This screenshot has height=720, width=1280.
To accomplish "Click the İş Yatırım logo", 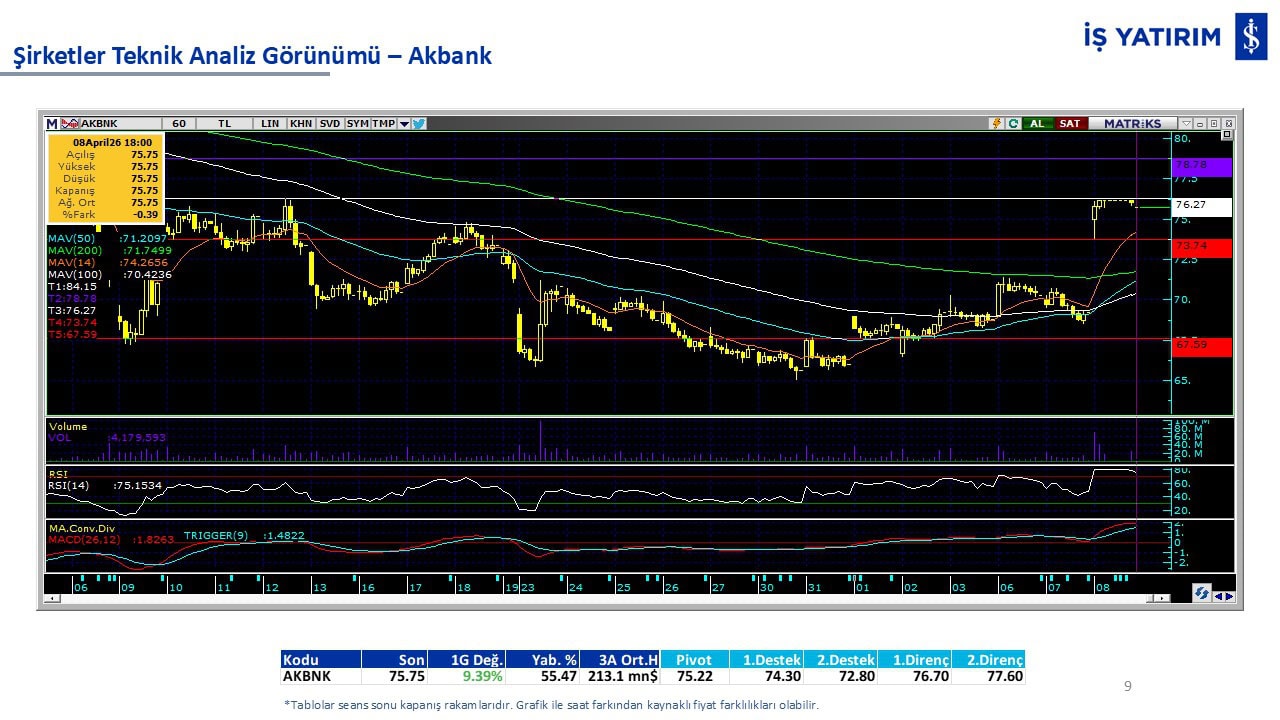I will (x=1250, y=38).
